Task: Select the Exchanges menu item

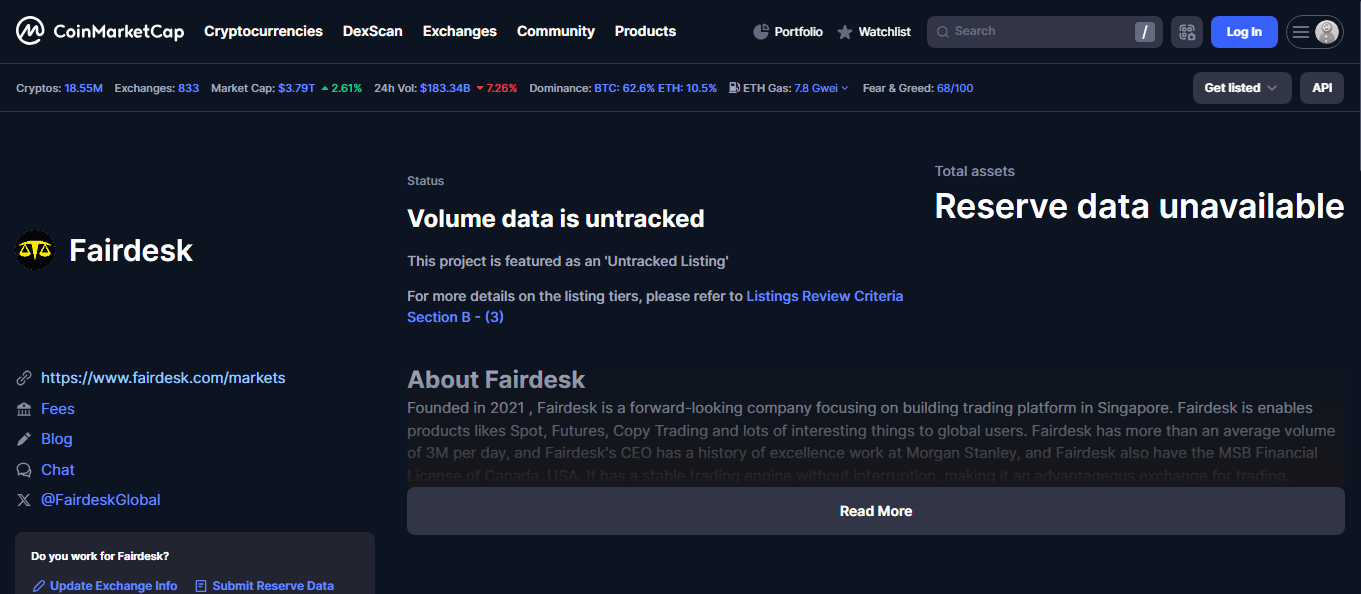Action: coord(459,31)
